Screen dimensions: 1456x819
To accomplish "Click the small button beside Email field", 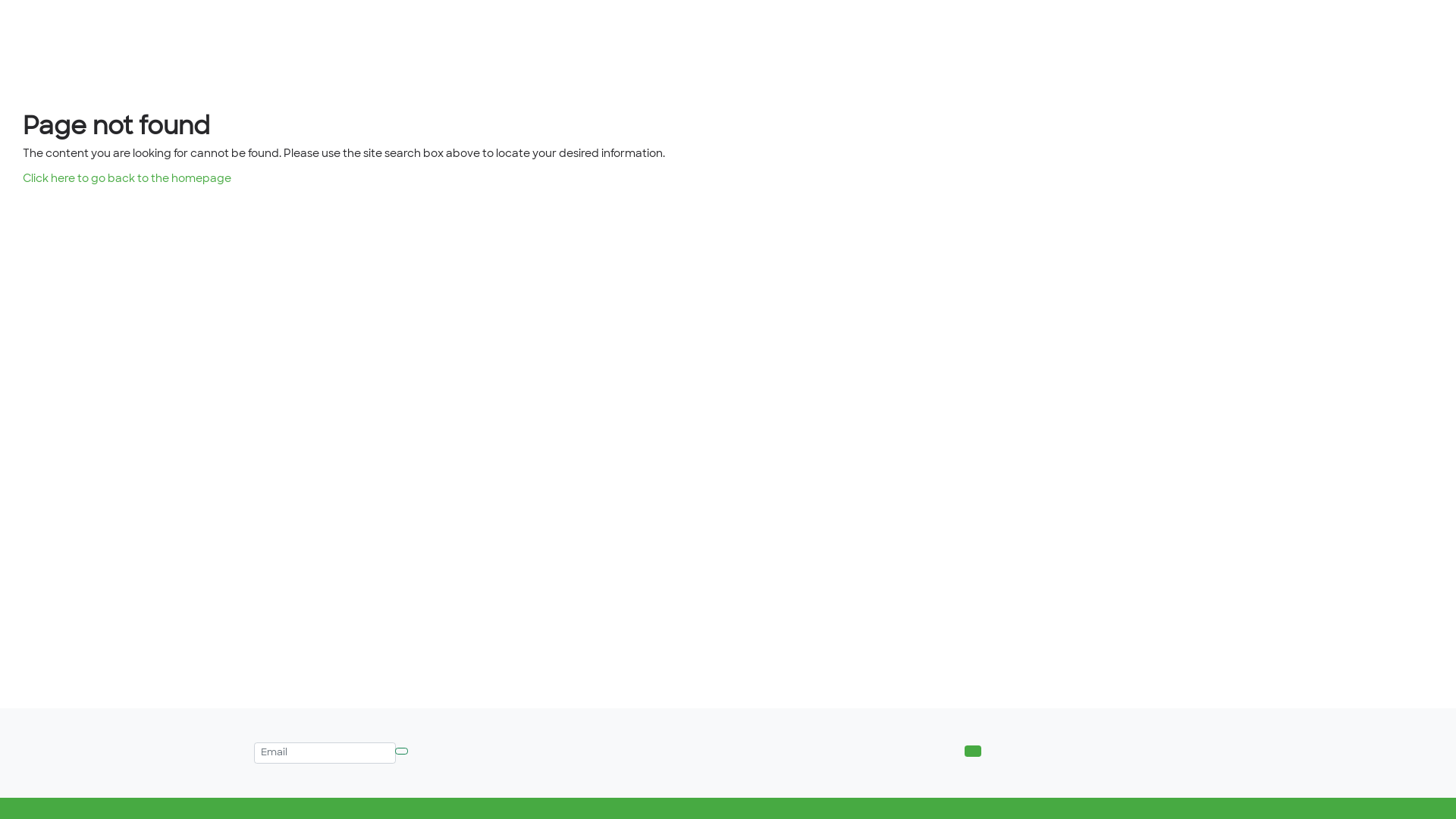I will [402, 752].
